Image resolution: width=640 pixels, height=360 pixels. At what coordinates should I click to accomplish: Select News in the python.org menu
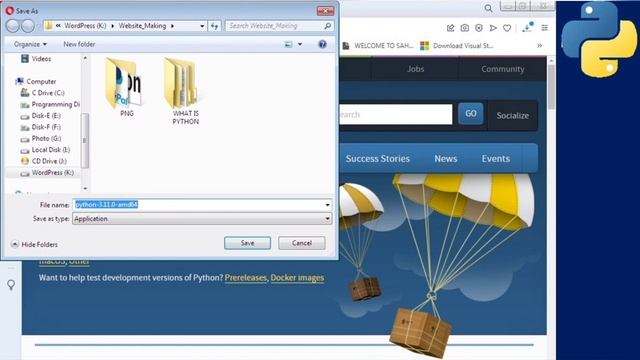pos(446,158)
